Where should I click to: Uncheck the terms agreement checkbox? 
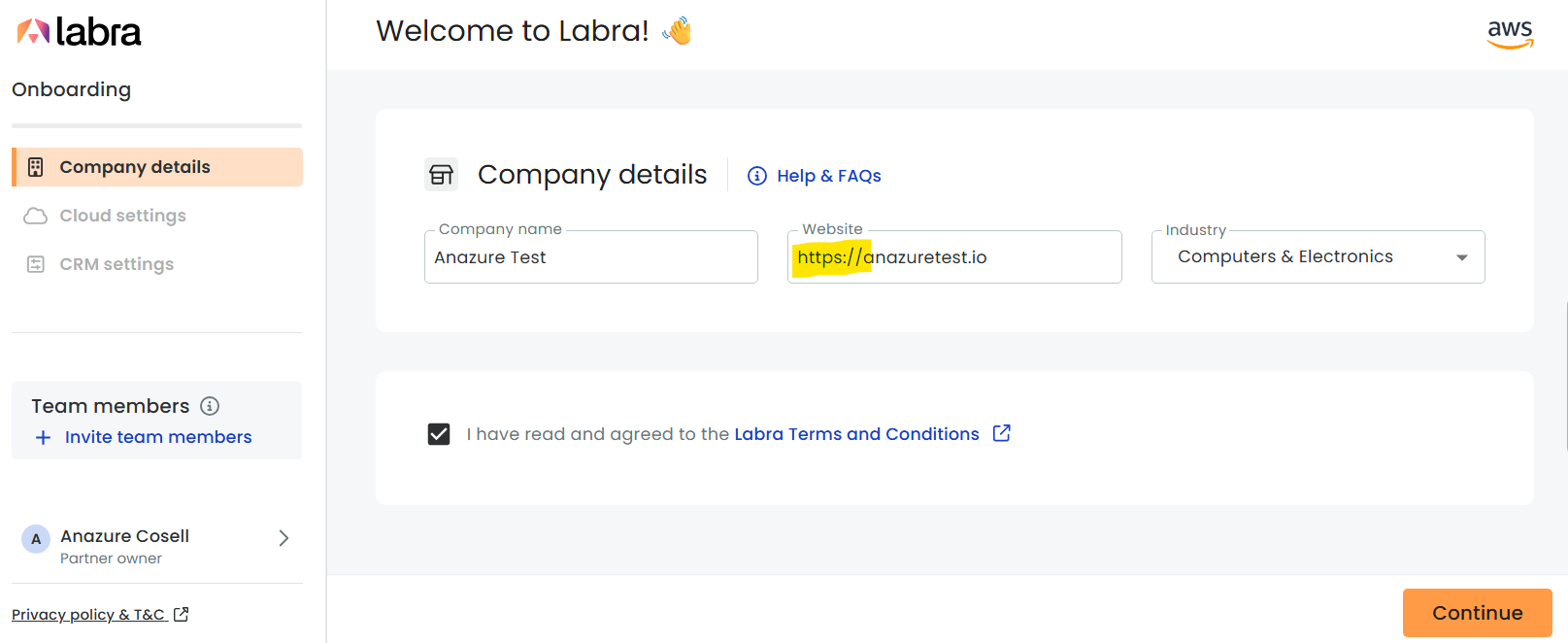[x=439, y=434]
